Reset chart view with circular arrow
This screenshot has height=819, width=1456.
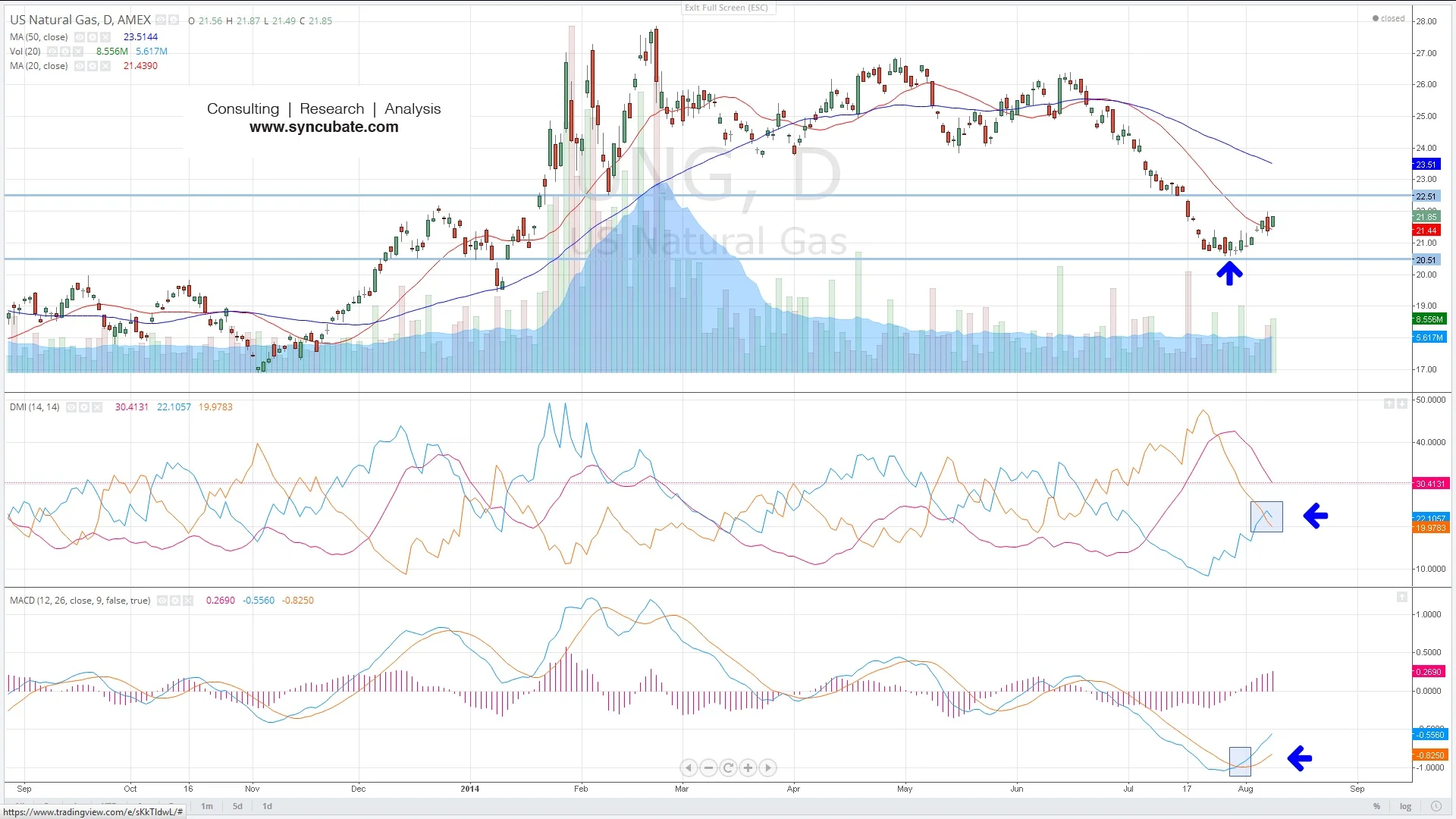tap(728, 768)
